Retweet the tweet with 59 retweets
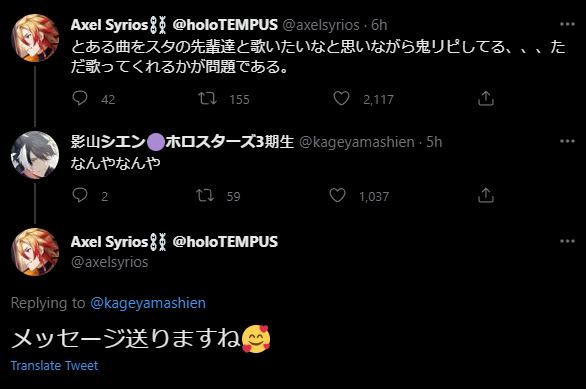 pos(205,195)
